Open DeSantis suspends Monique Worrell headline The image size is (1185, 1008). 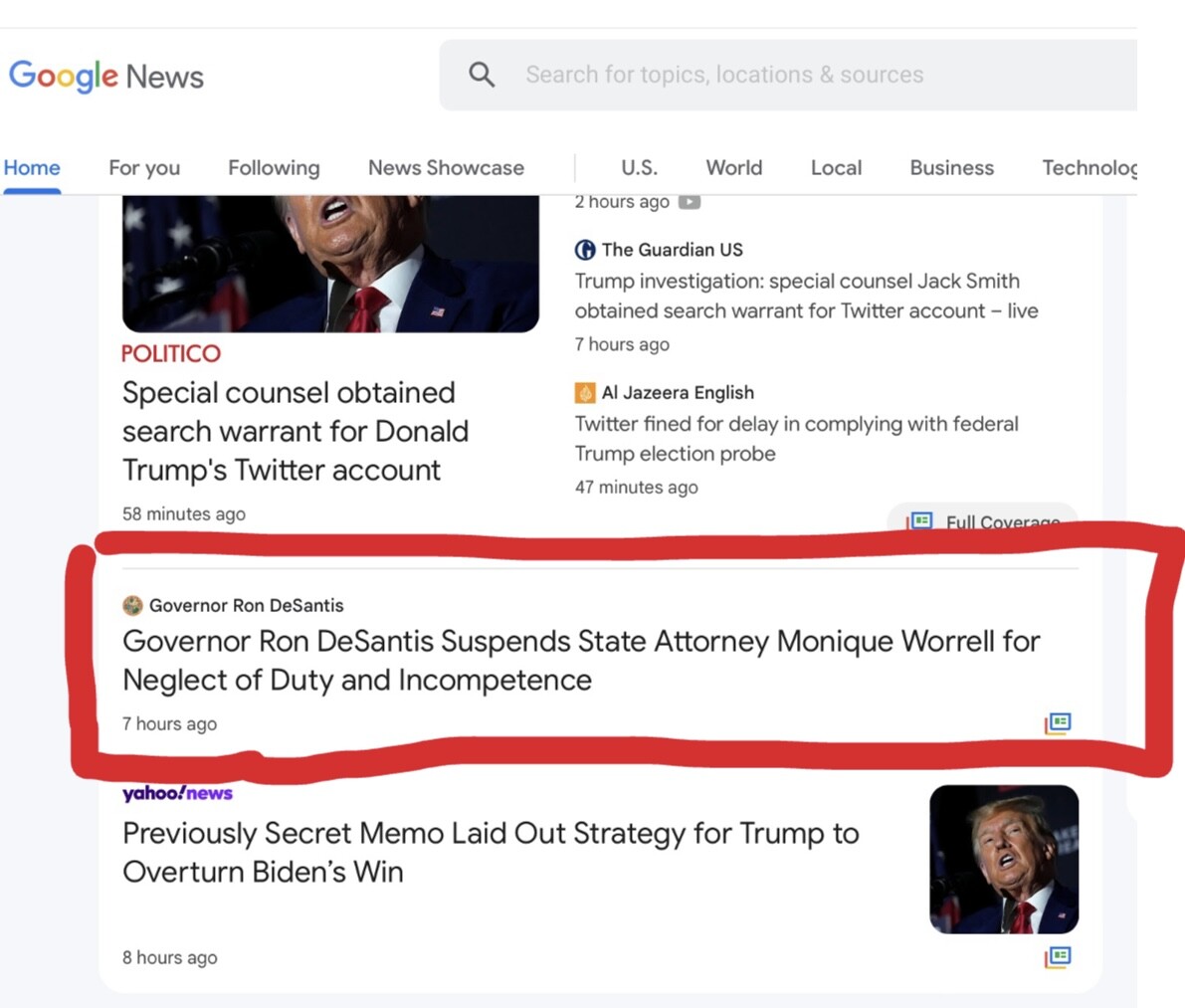[x=581, y=660]
